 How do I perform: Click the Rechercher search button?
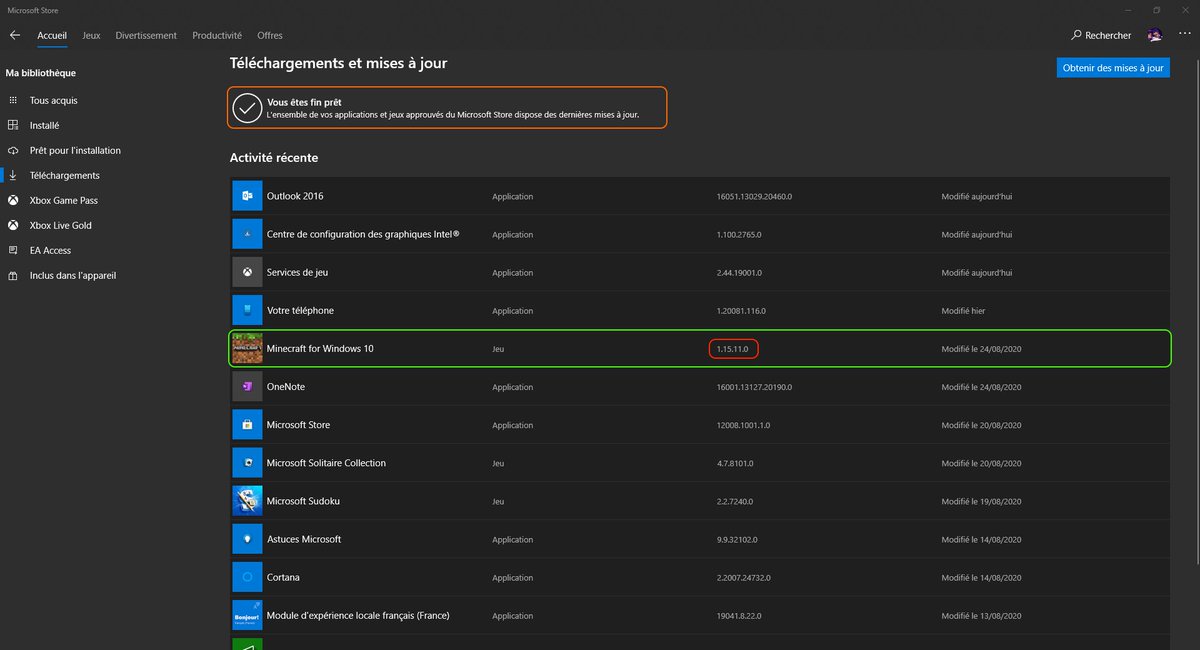pos(1102,35)
